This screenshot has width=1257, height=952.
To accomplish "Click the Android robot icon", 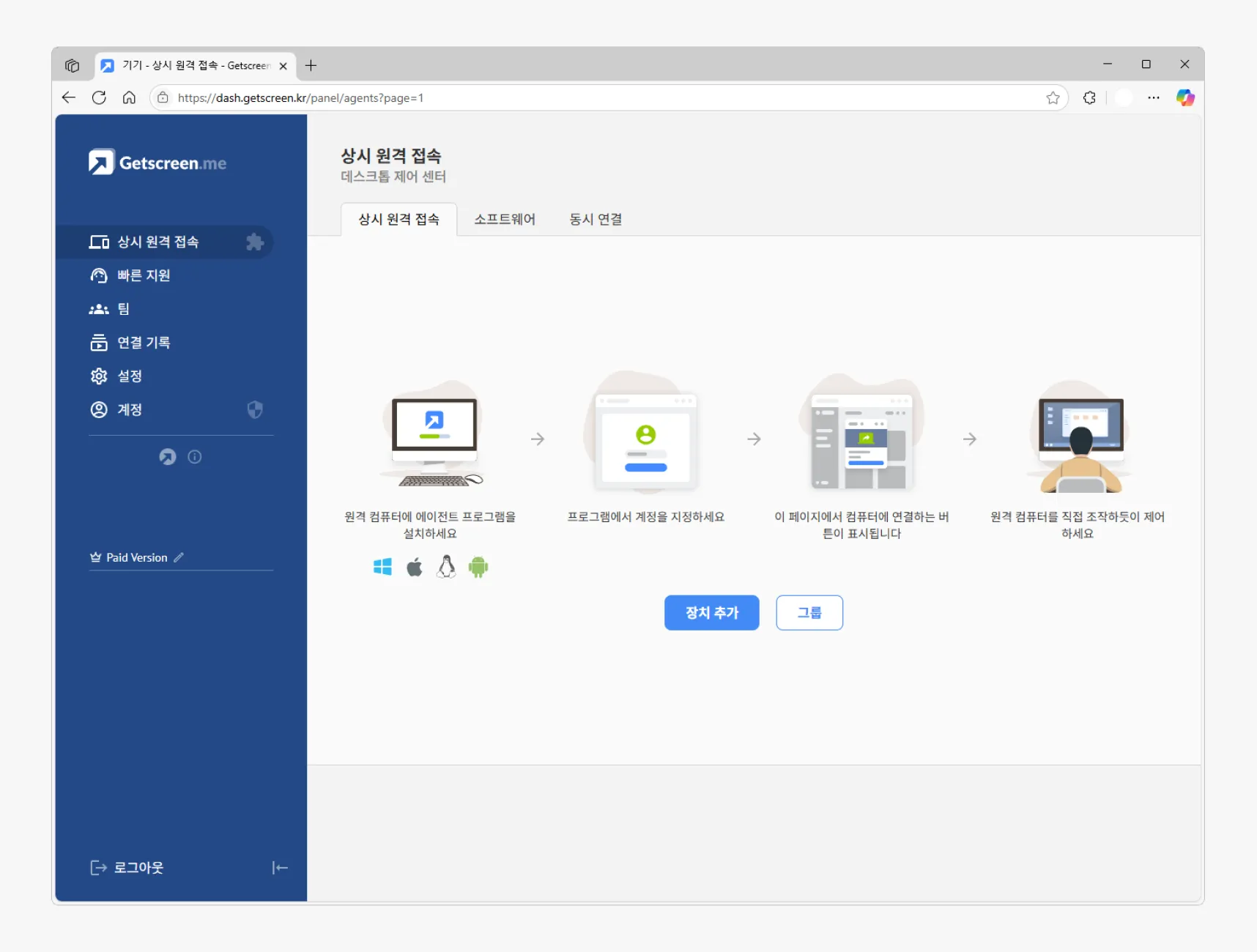I will click(x=478, y=567).
